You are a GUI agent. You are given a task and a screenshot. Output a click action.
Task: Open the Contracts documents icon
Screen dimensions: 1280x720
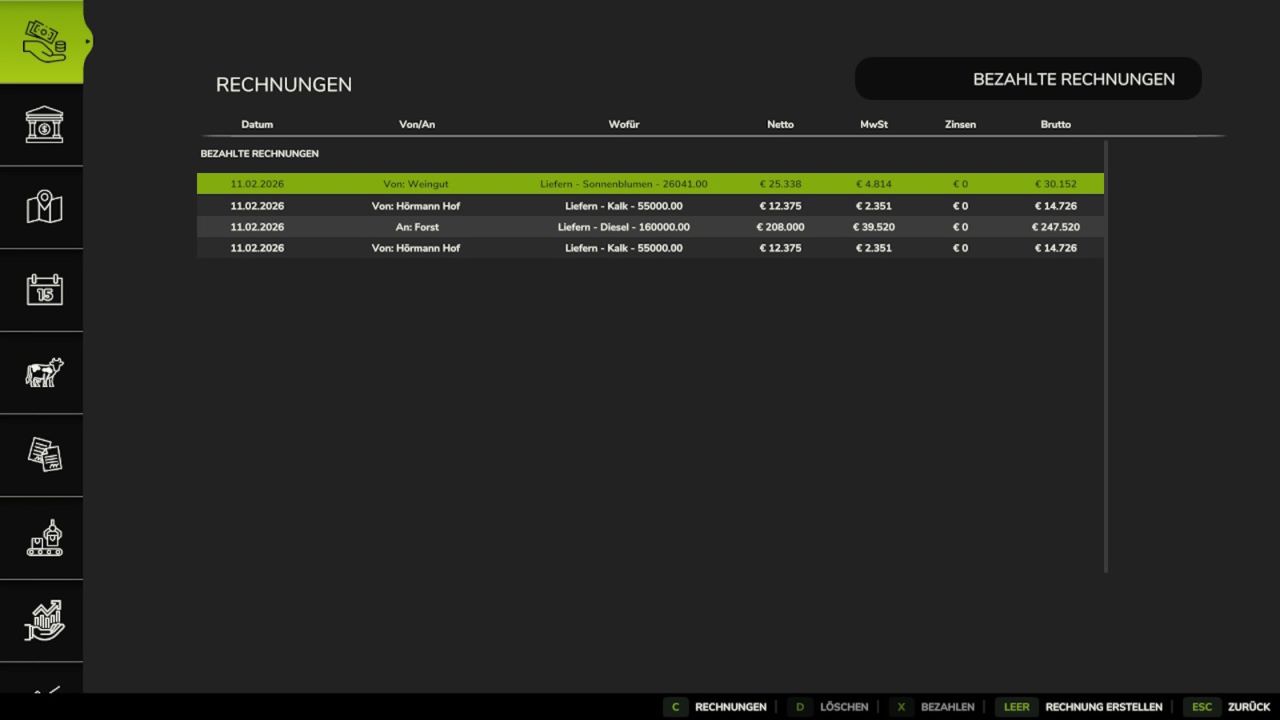(41, 455)
